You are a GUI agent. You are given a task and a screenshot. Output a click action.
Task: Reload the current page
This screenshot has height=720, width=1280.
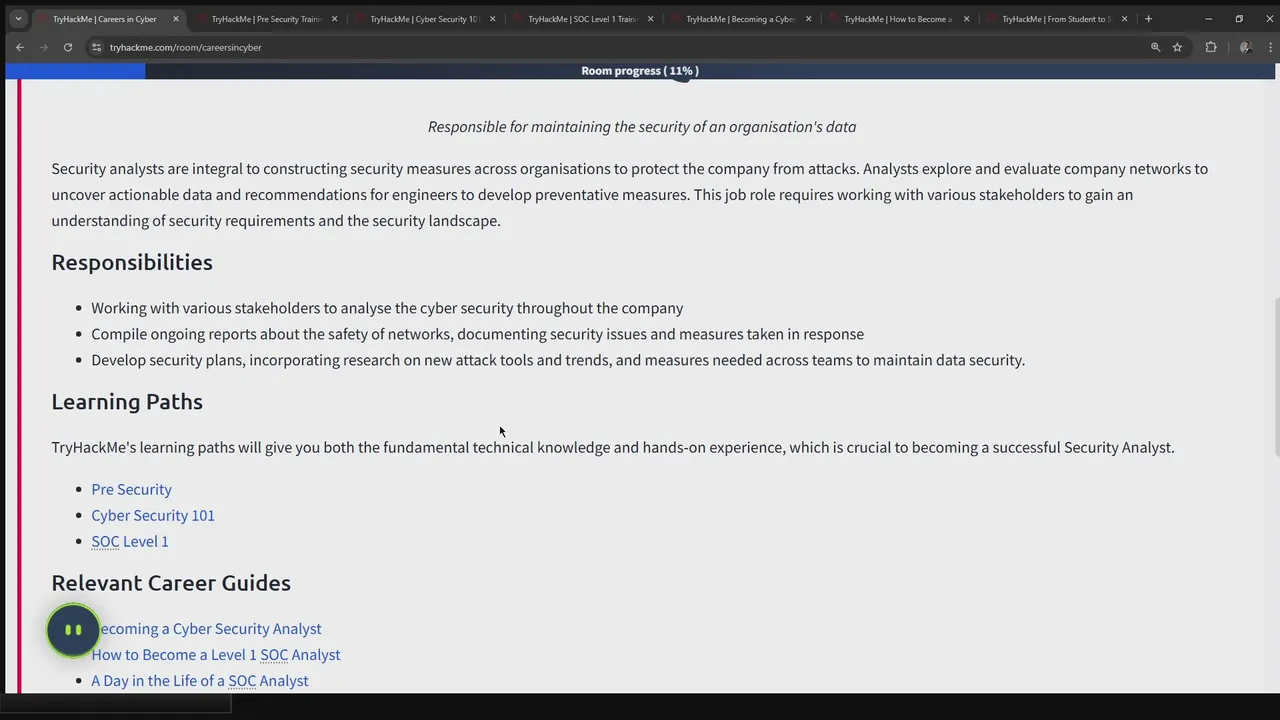68,47
